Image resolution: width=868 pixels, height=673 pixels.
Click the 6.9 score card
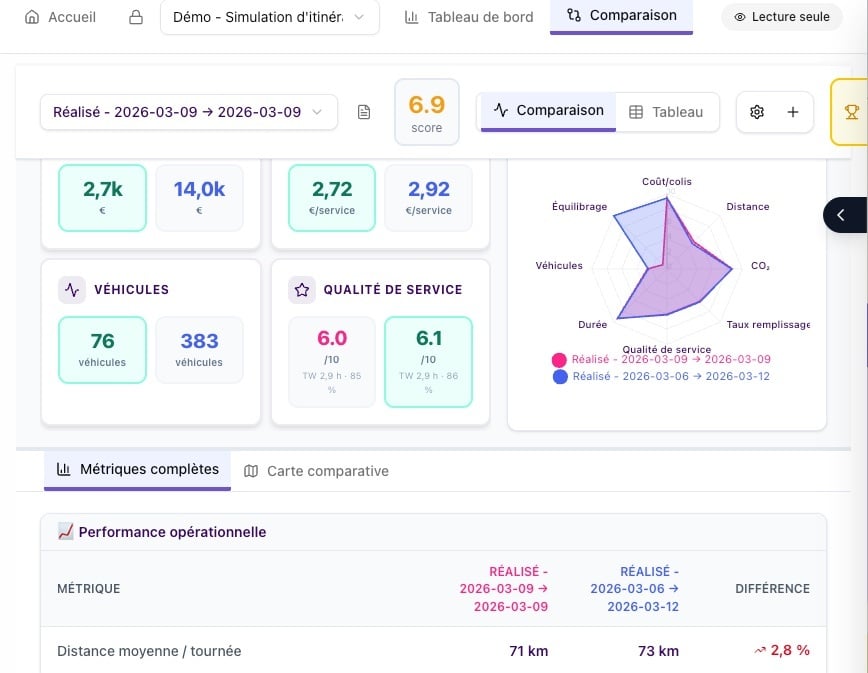(x=427, y=112)
